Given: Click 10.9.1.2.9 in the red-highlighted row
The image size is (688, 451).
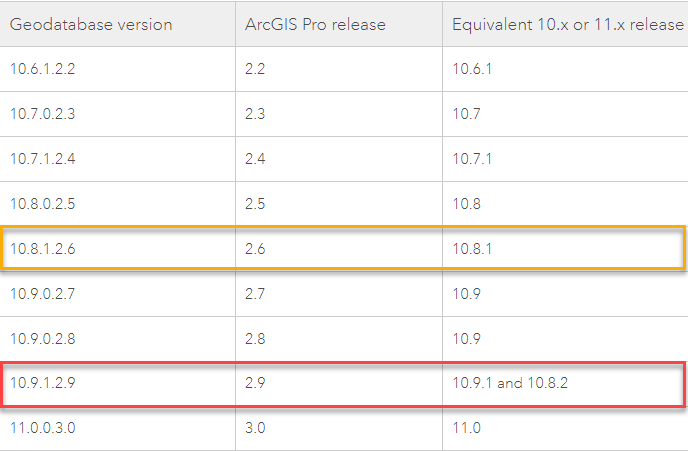Looking at the screenshot, I should [42, 383].
